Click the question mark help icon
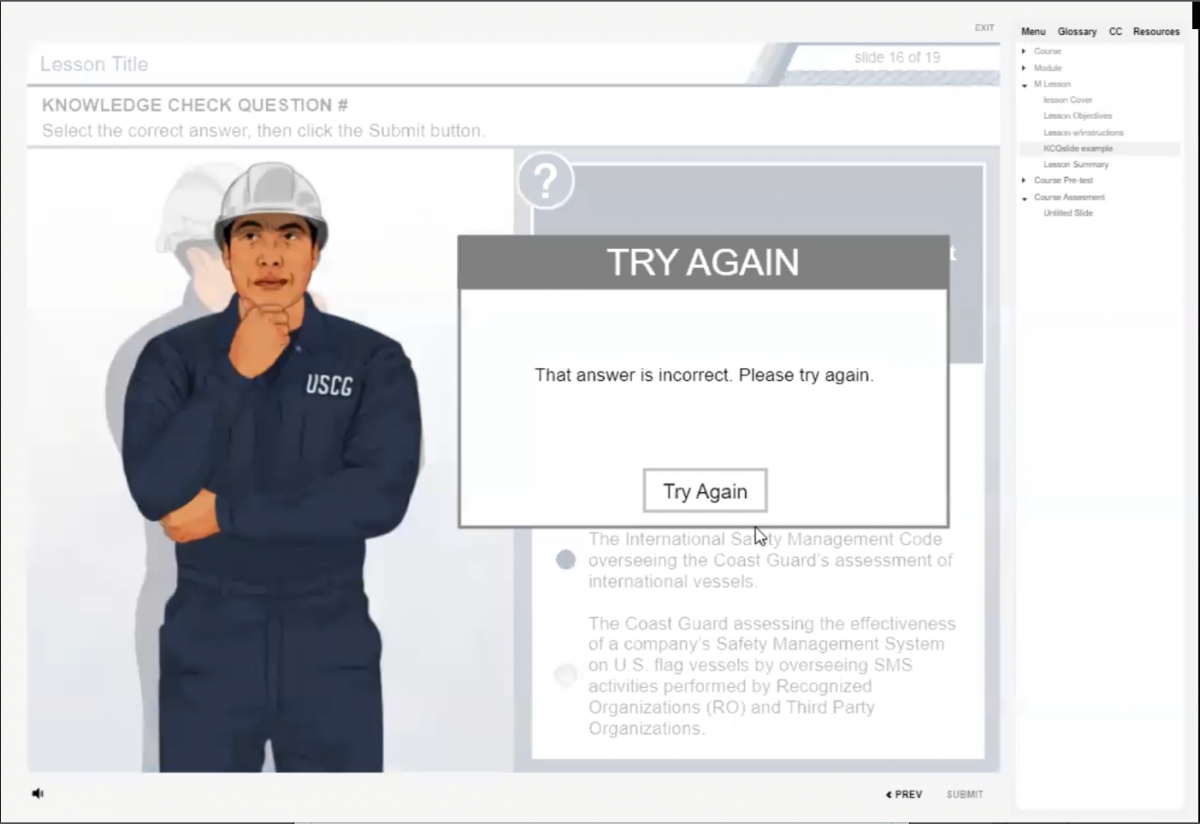The height and width of the screenshot is (824, 1200). tap(545, 181)
